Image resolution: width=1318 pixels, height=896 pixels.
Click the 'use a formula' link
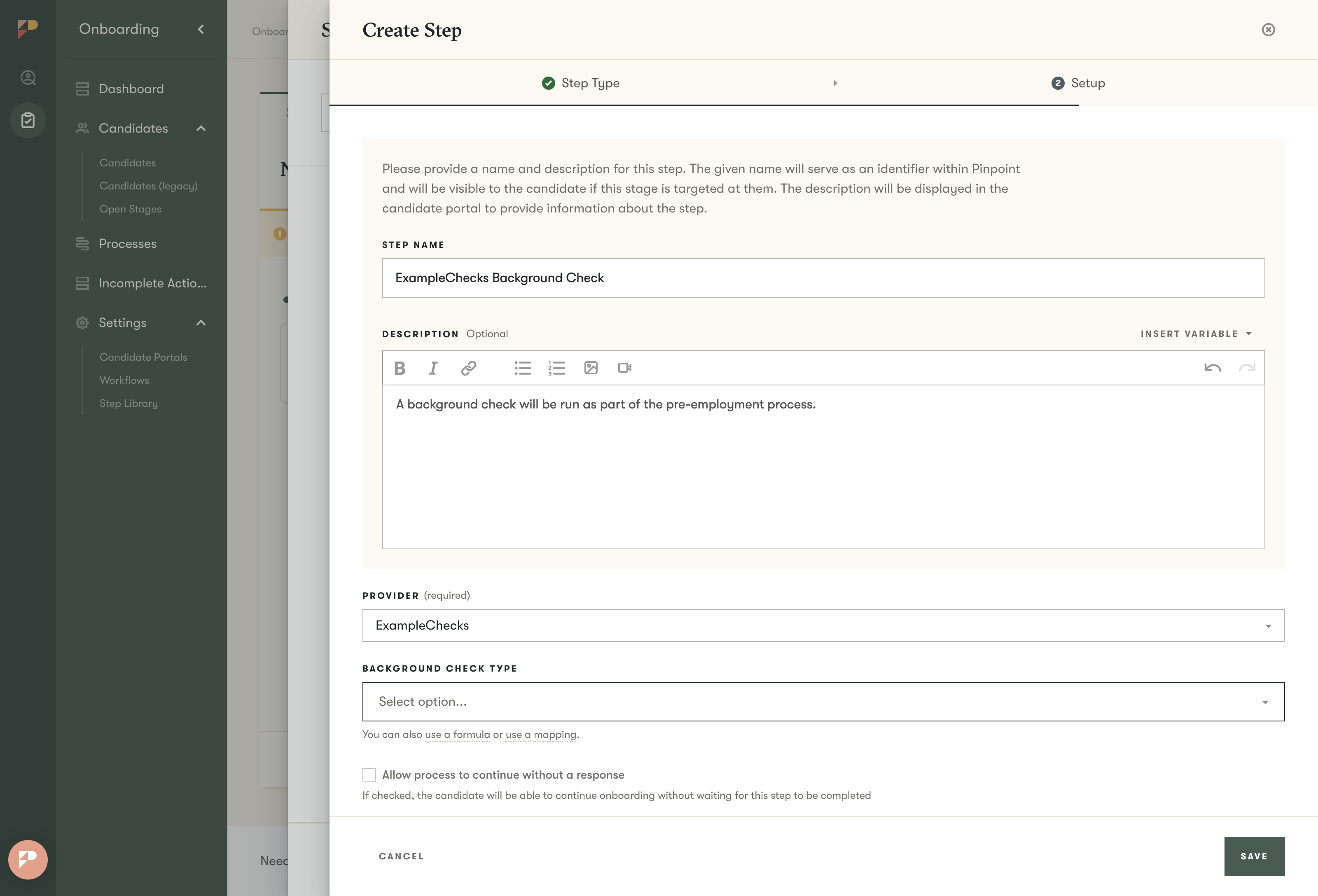[x=457, y=734]
